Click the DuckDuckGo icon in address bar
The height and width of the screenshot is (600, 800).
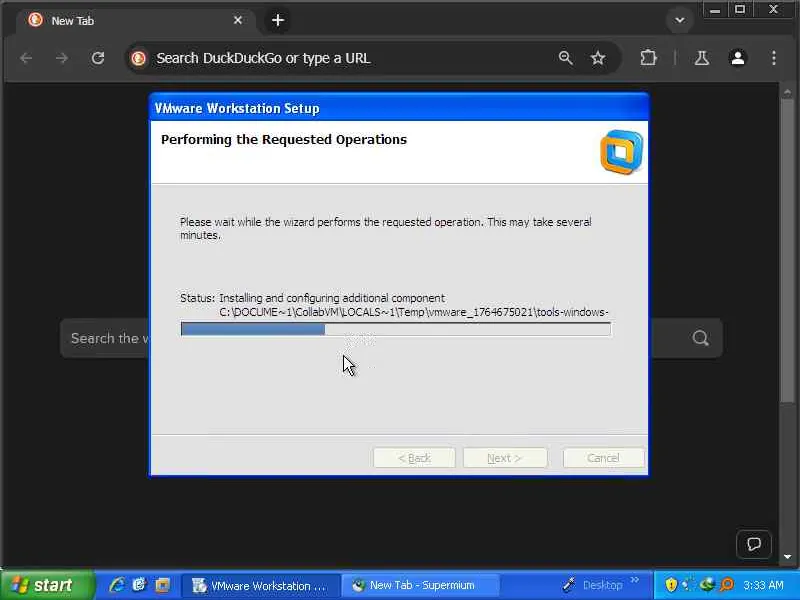[x=138, y=58]
